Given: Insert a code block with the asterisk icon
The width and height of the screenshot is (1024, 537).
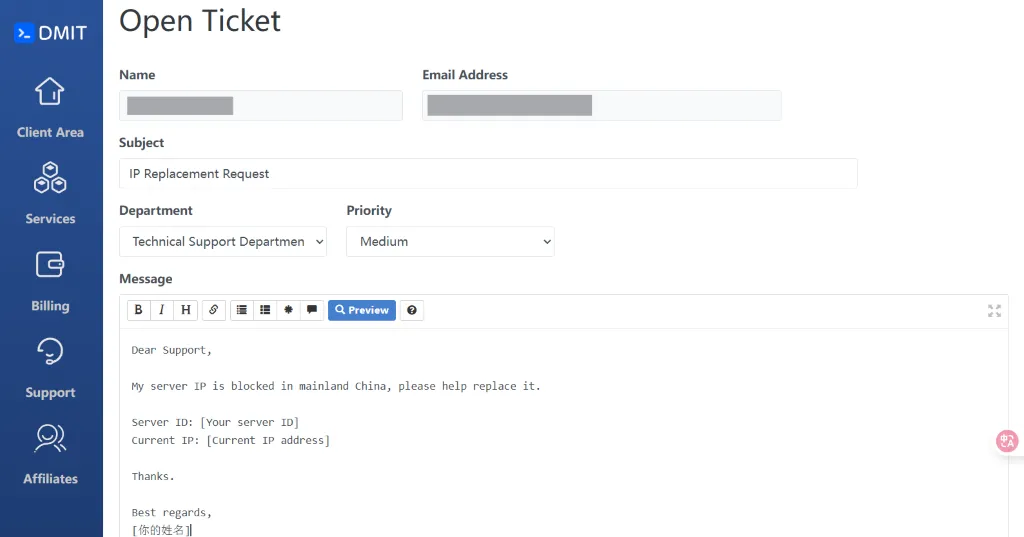Looking at the screenshot, I should 289,310.
